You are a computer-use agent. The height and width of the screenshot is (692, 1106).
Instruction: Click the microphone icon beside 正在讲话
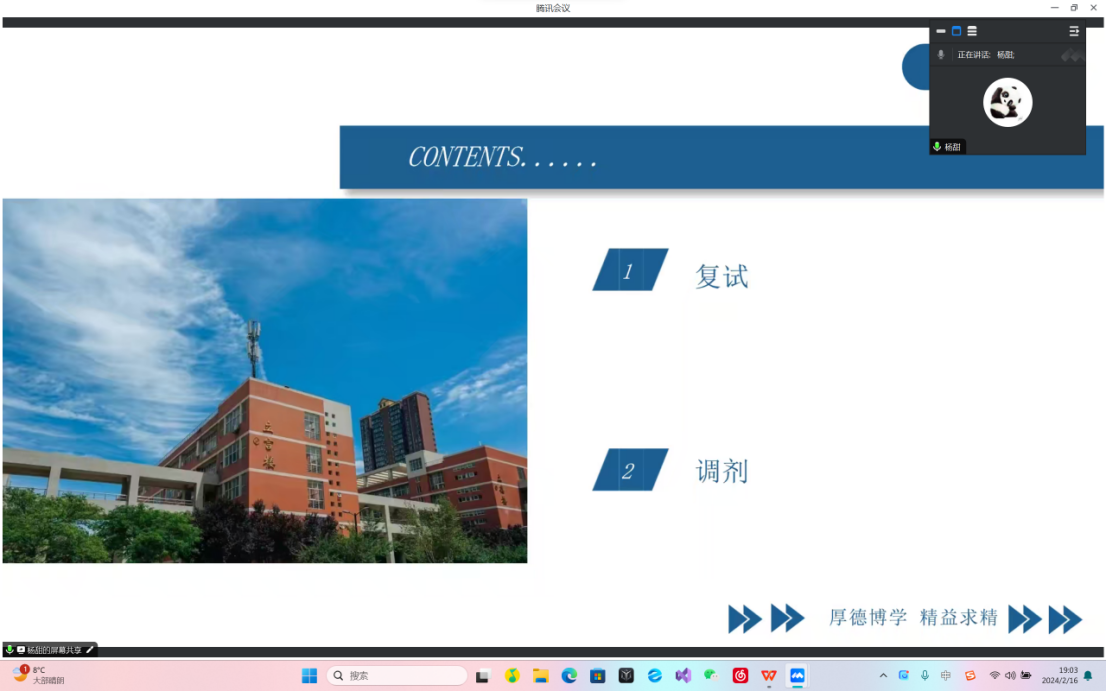pos(941,55)
